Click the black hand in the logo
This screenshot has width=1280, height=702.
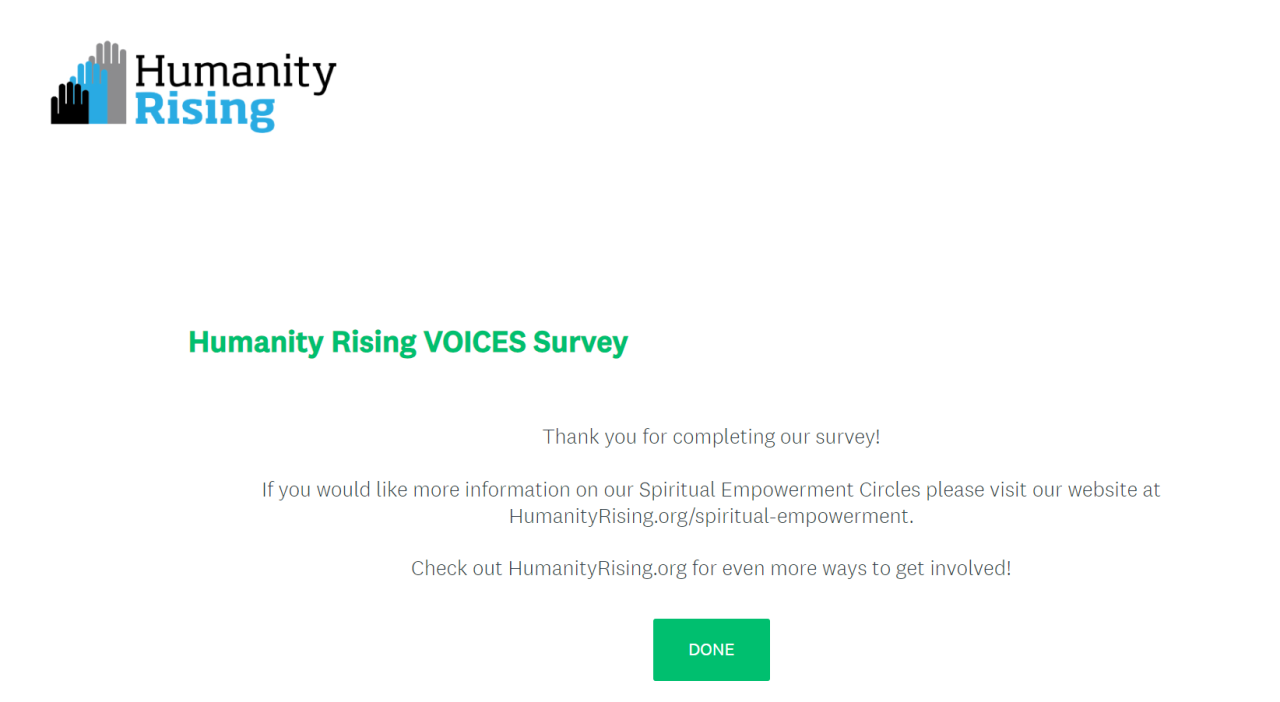click(x=69, y=104)
